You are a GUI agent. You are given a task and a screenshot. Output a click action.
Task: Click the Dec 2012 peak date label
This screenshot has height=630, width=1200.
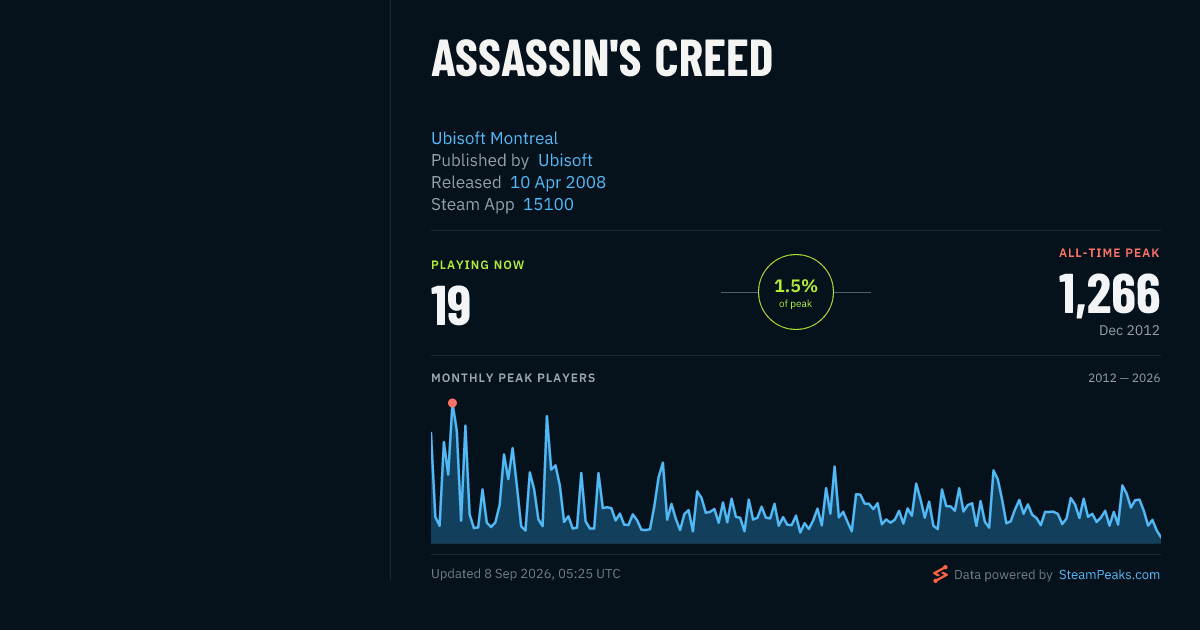(1129, 330)
